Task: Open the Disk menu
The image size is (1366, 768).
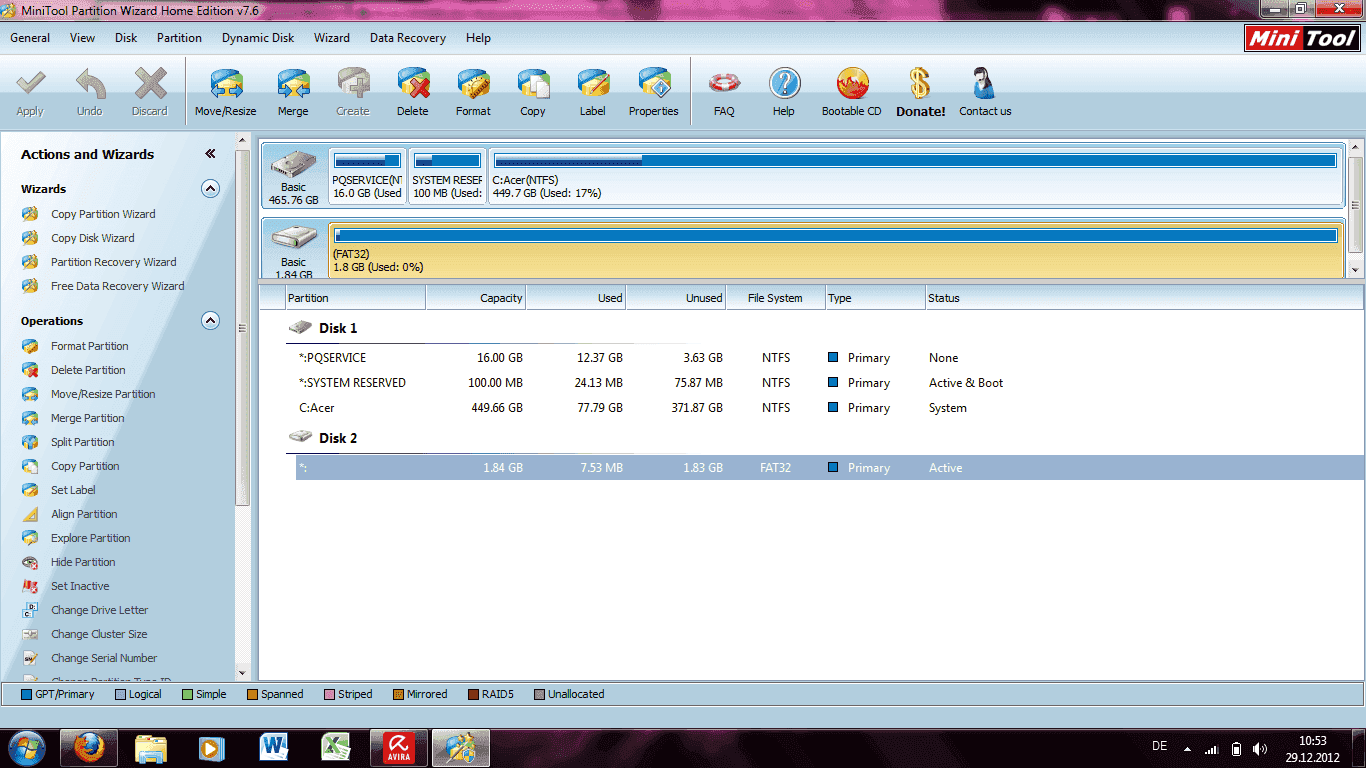Action: [x=126, y=38]
